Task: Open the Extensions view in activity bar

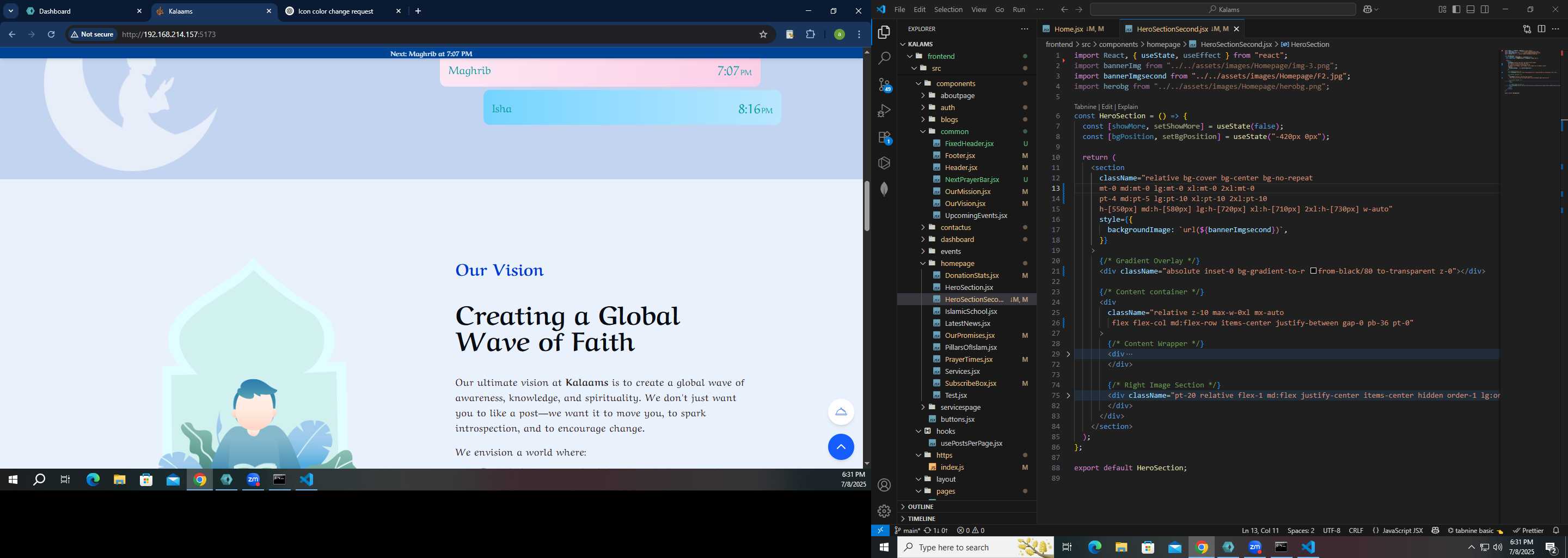Action: [884, 138]
